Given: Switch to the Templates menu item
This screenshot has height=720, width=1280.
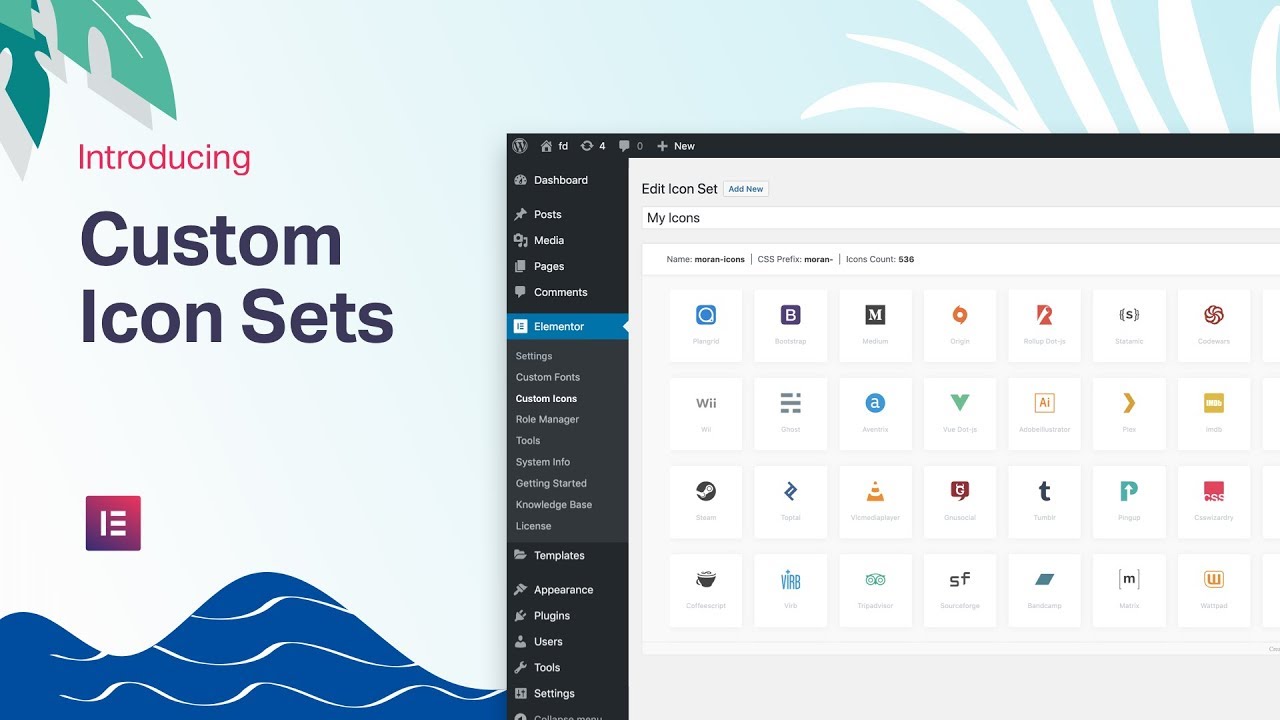Looking at the screenshot, I should [x=561, y=555].
